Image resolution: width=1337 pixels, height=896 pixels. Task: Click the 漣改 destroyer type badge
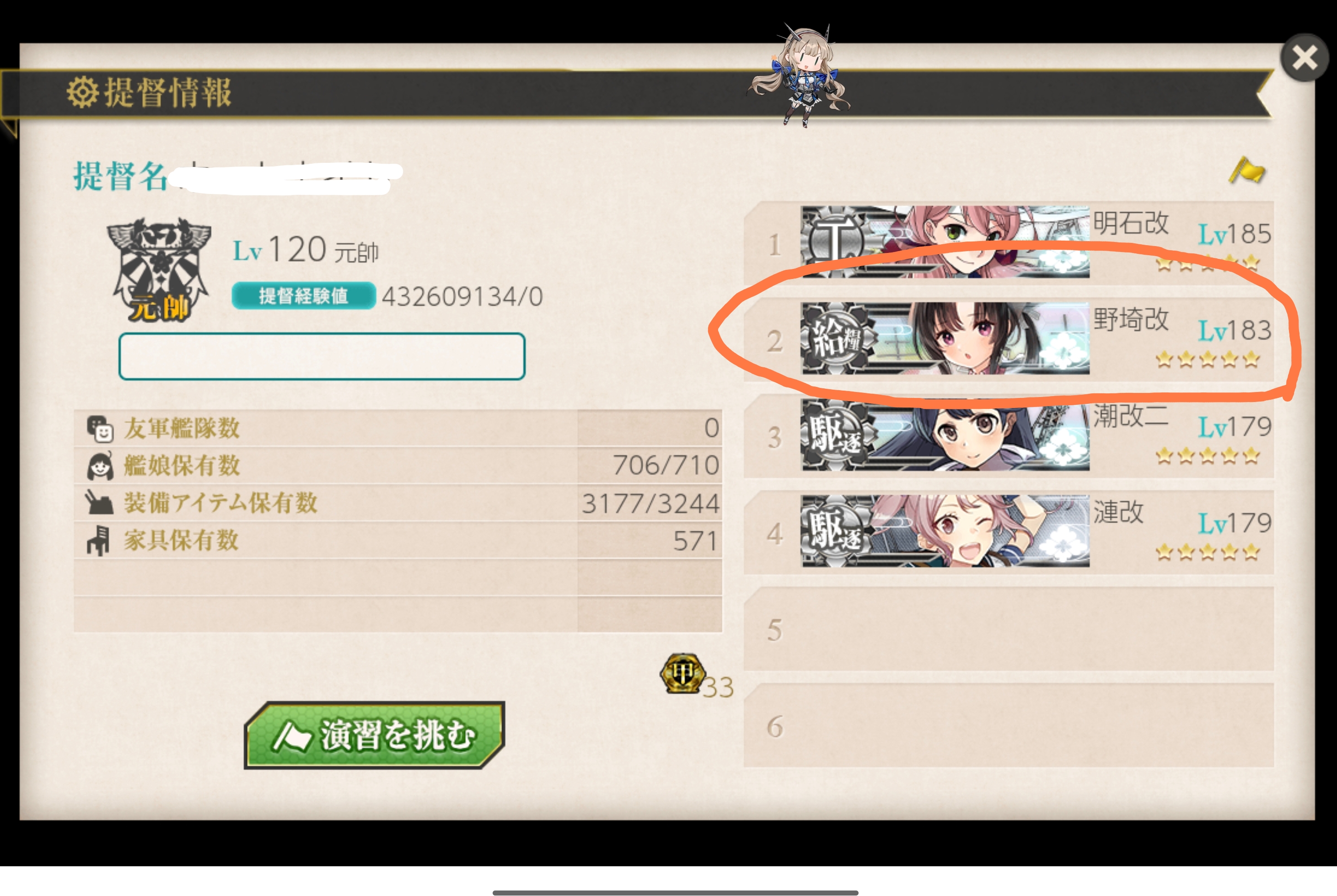tap(837, 531)
